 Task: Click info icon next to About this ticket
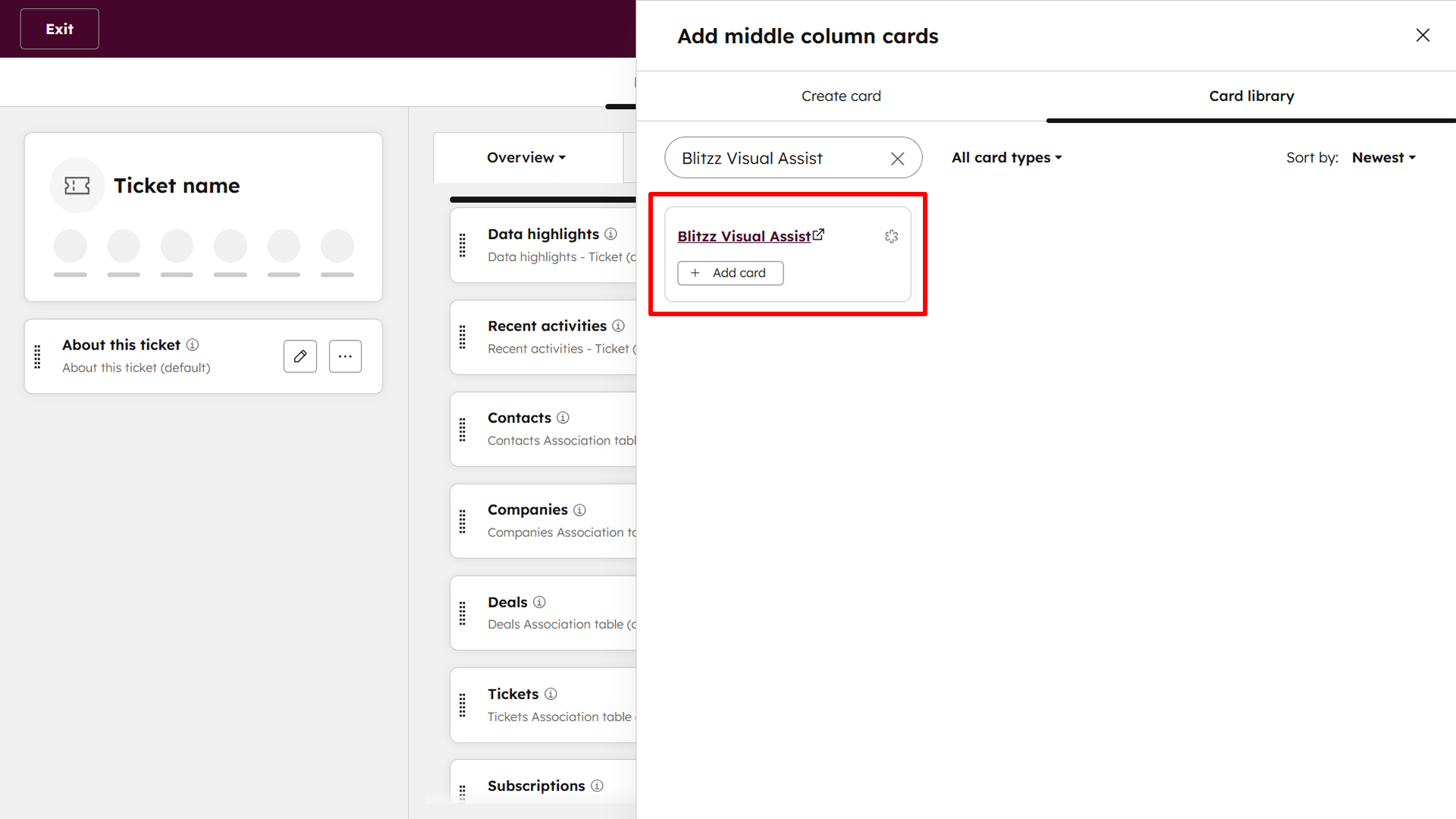[193, 345]
